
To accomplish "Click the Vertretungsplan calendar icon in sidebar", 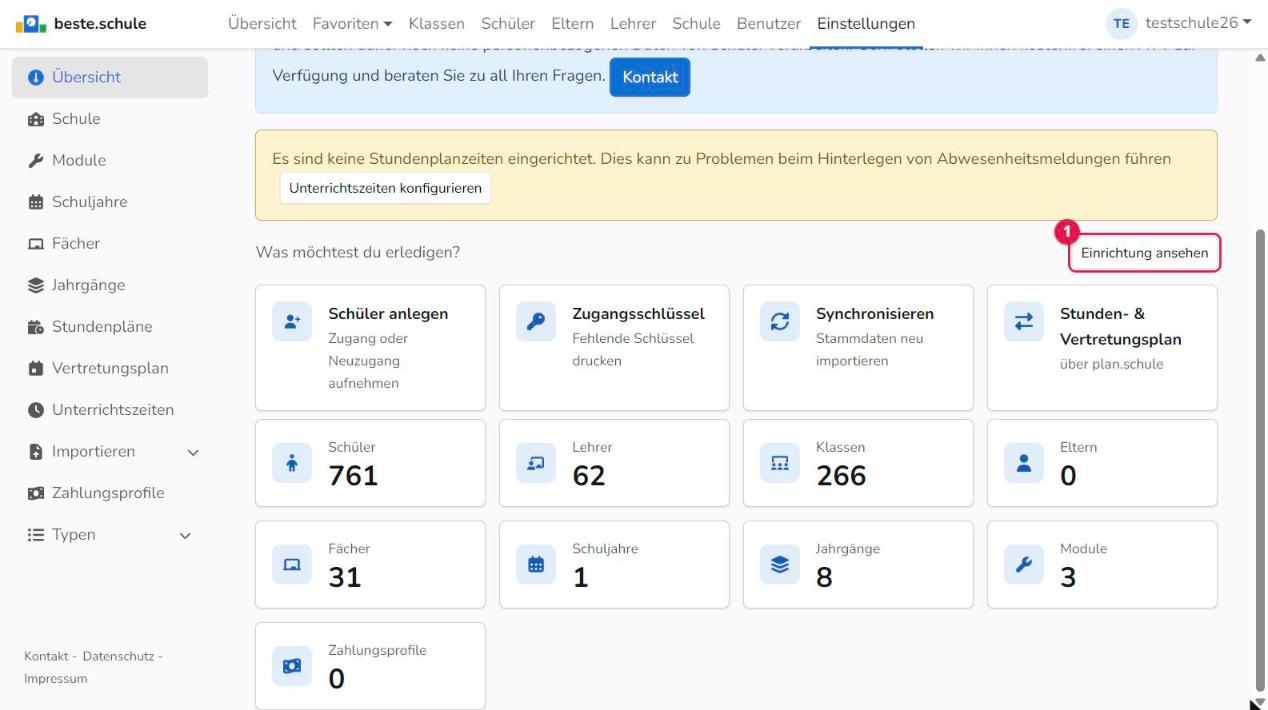I will (36, 368).
